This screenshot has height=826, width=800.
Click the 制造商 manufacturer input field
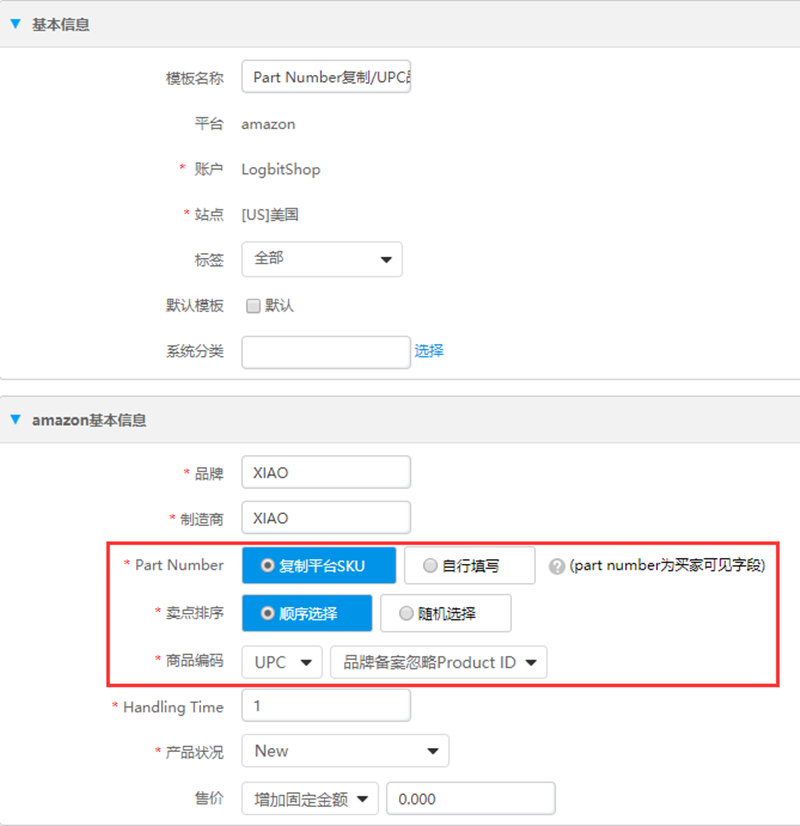click(x=326, y=518)
